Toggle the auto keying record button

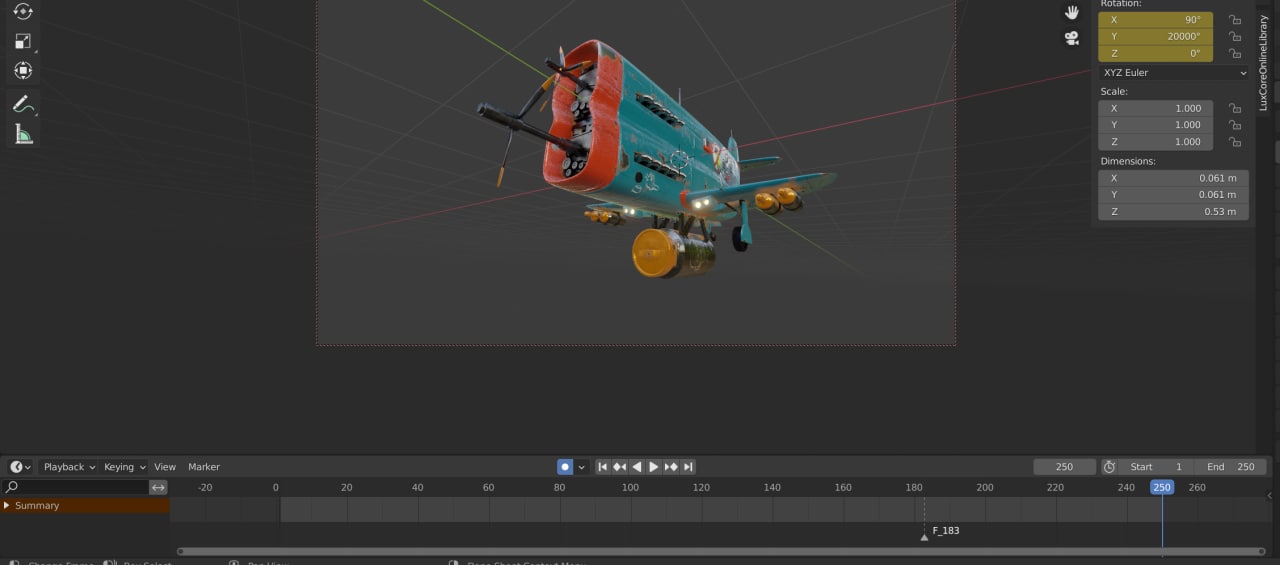(565, 467)
